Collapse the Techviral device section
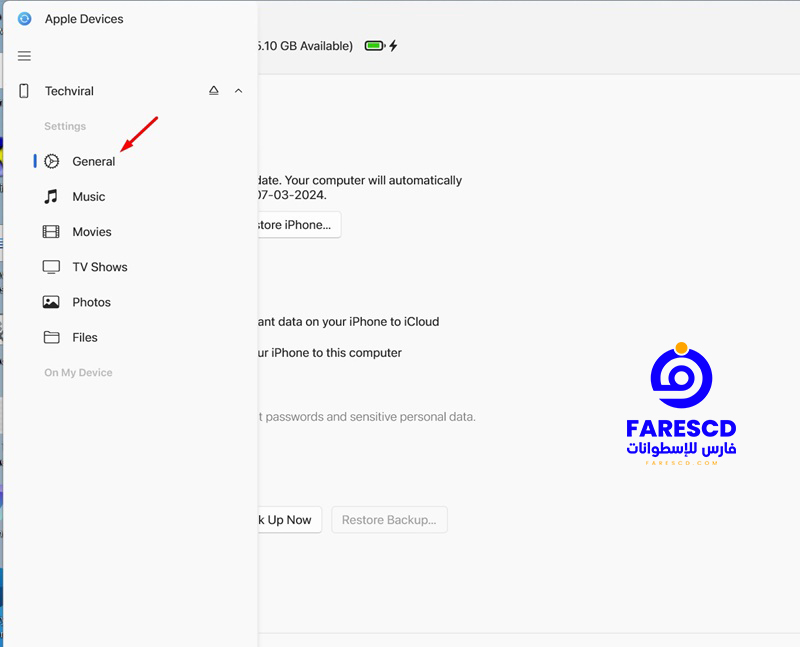The height and width of the screenshot is (647, 800). click(x=238, y=91)
